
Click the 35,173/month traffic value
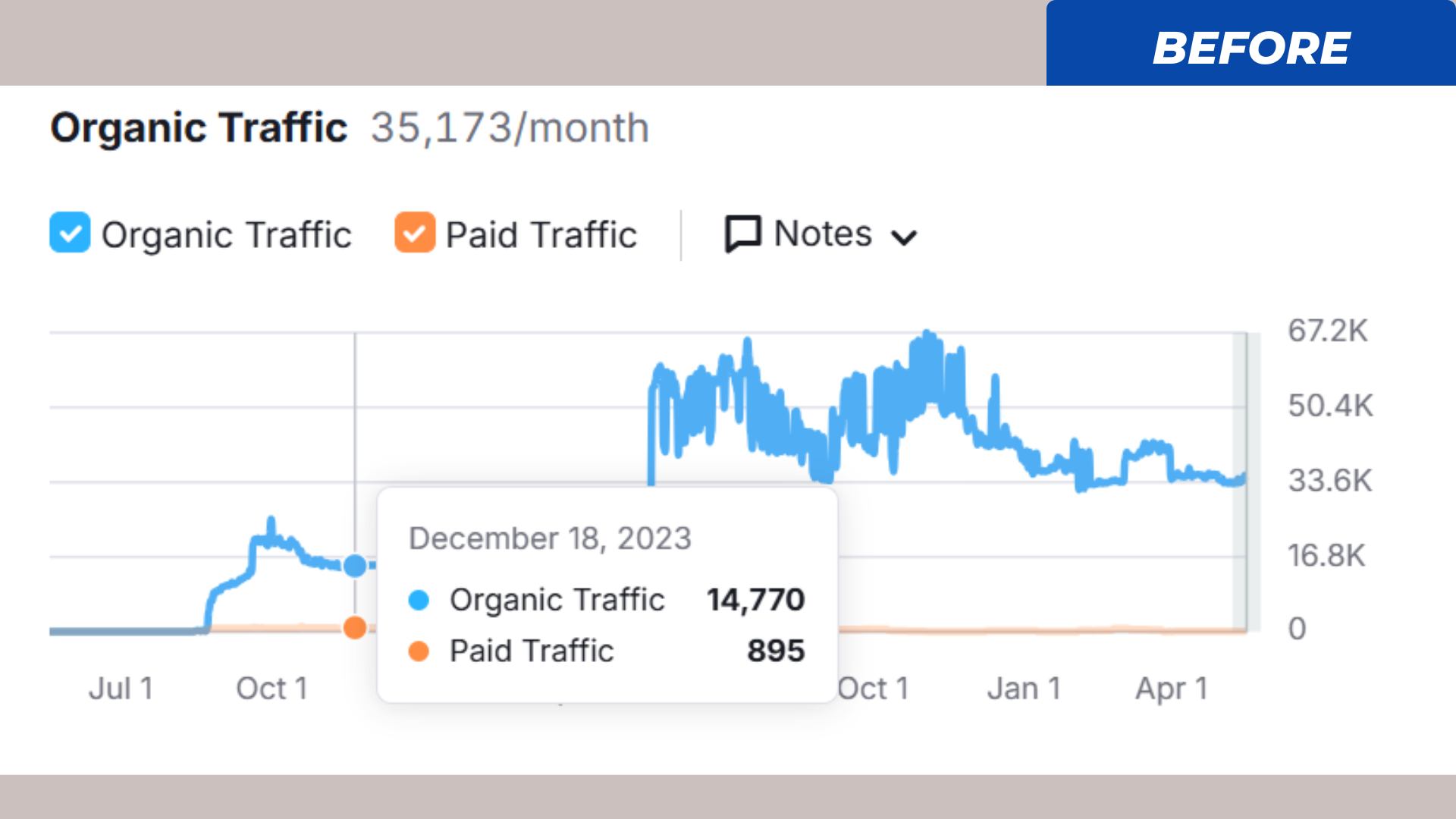coord(510,127)
